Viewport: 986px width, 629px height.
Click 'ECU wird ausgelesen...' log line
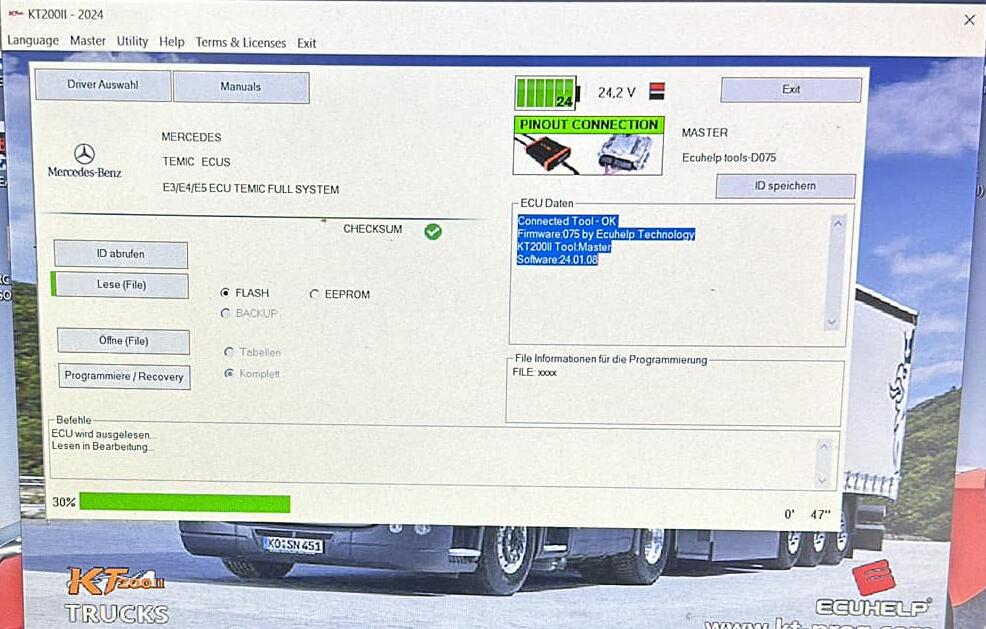[x=104, y=434]
